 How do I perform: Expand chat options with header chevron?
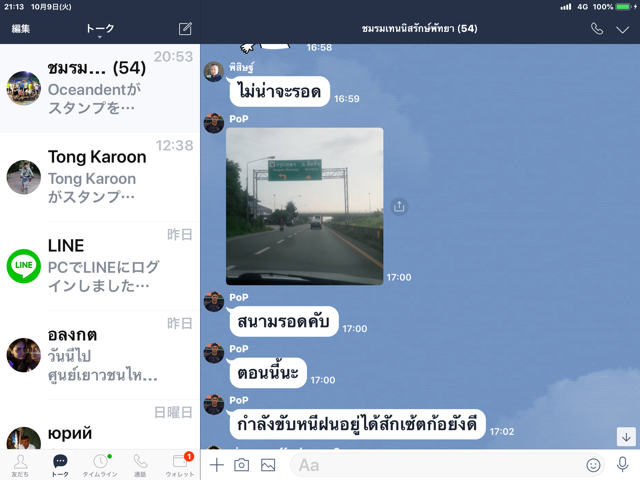pos(622,29)
